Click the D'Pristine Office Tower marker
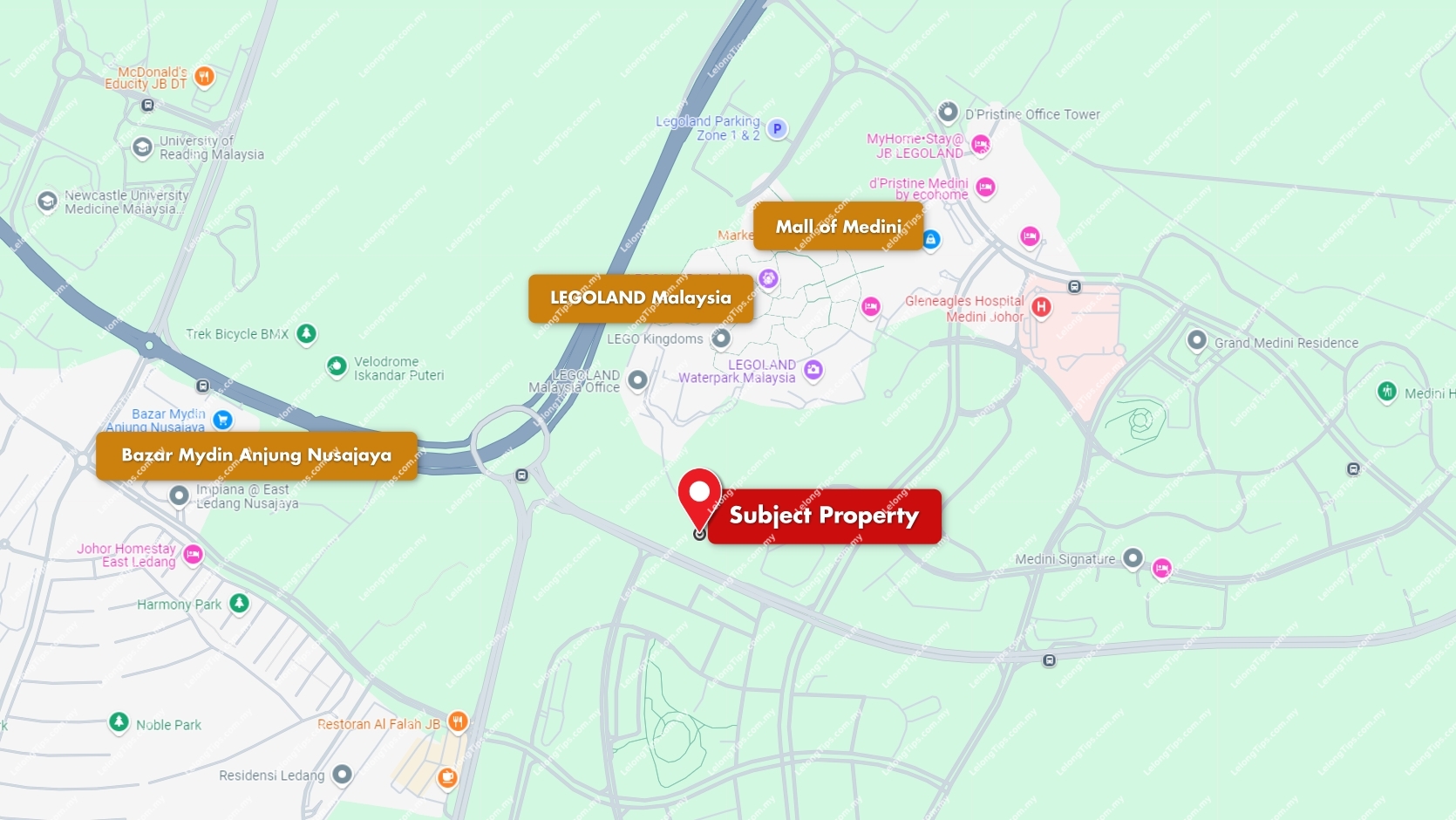1456x820 pixels. [x=948, y=112]
